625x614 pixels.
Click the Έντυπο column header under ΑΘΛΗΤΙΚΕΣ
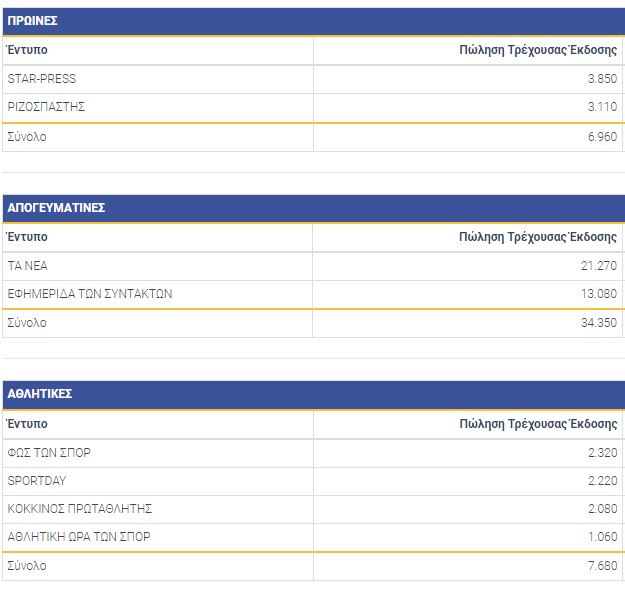tap(27, 423)
